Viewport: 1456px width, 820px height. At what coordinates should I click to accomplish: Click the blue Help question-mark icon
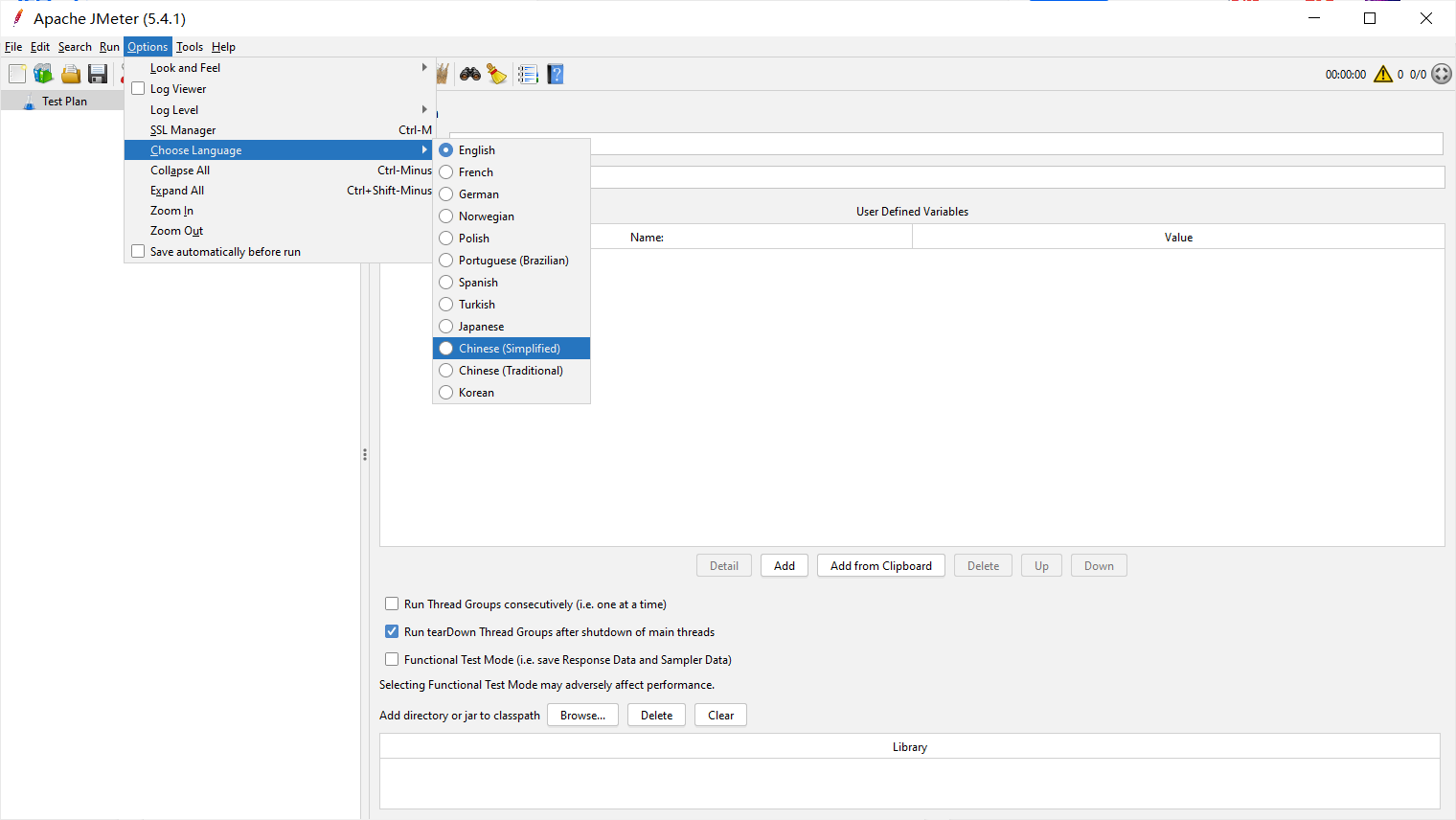[556, 74]
